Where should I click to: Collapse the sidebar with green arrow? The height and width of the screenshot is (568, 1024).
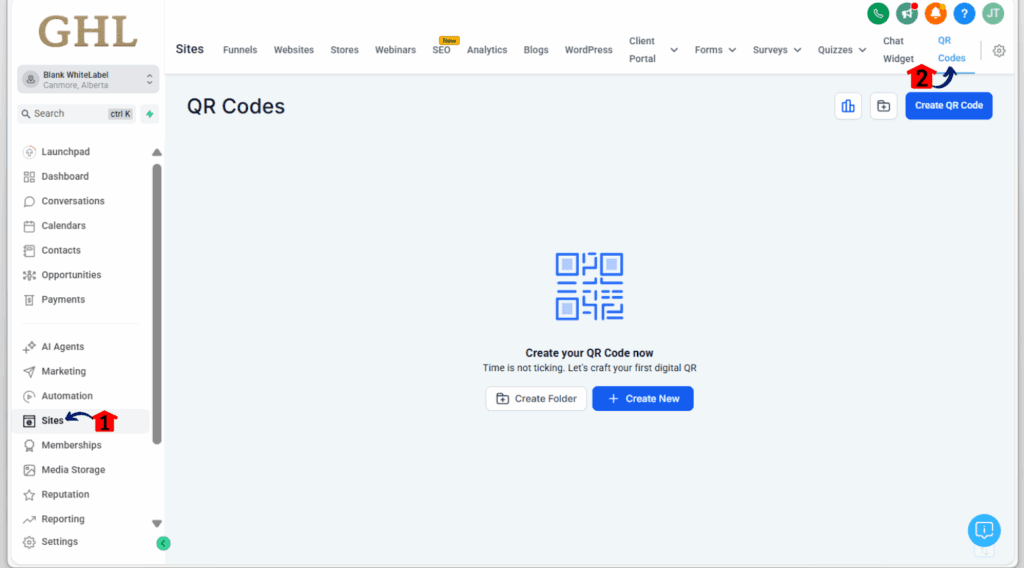(163, 543)
